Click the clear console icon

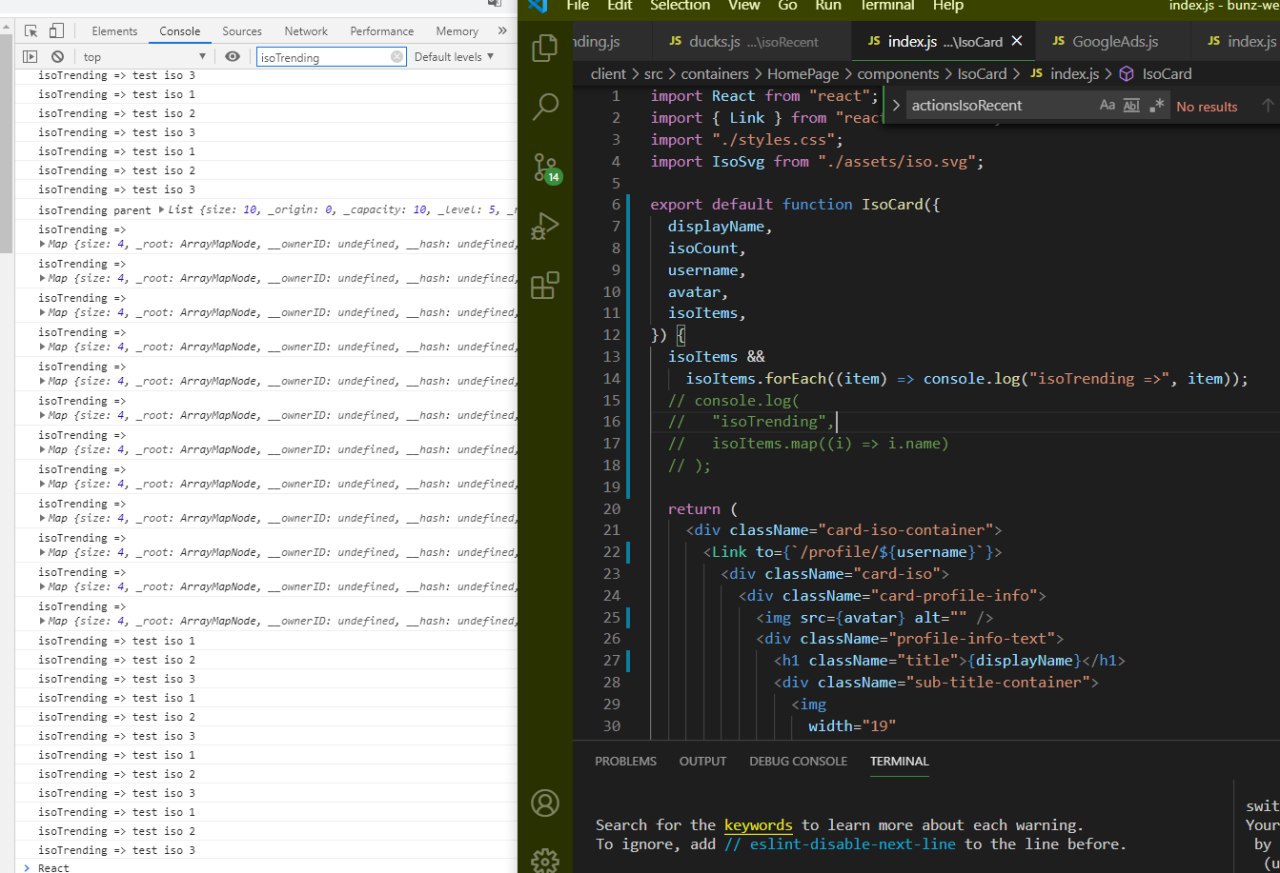pos(57,57)
